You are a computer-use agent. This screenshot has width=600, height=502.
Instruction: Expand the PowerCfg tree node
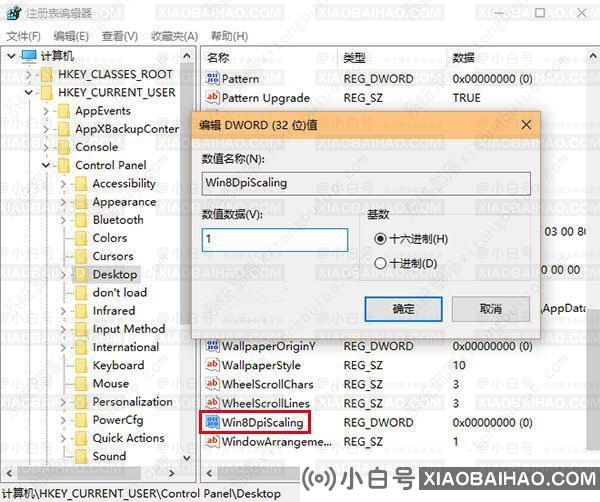(63, 420)
